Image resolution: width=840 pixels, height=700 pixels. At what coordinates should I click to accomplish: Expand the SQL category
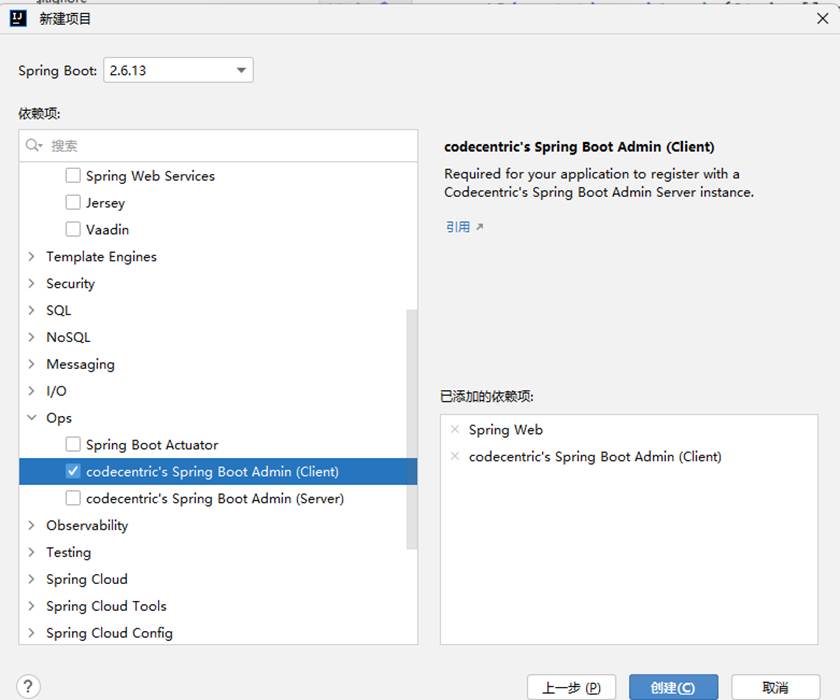pos(31,310)
